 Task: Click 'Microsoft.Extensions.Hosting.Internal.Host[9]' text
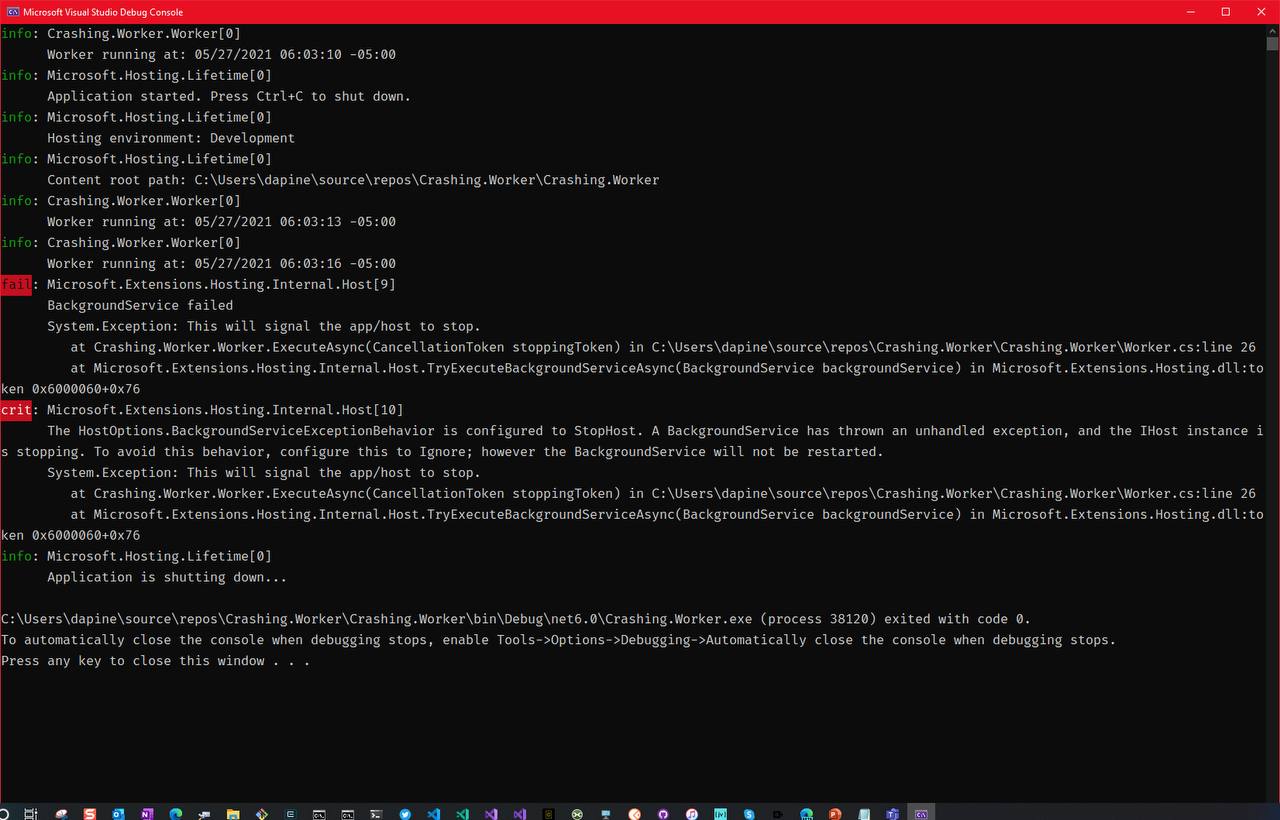pos(221,285)
